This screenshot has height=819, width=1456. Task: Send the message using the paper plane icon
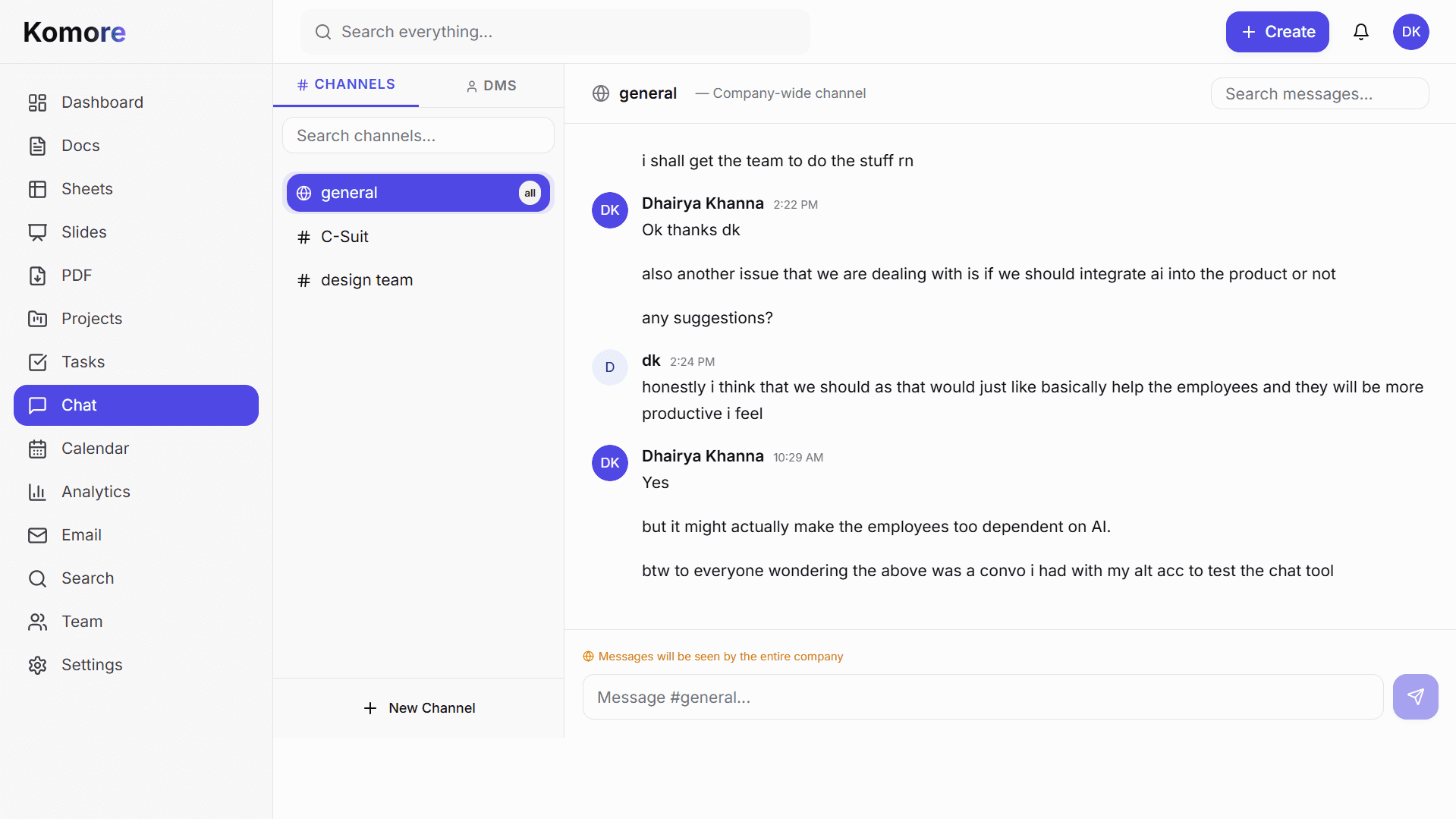pyautogui.click(x=1415, y=696)
